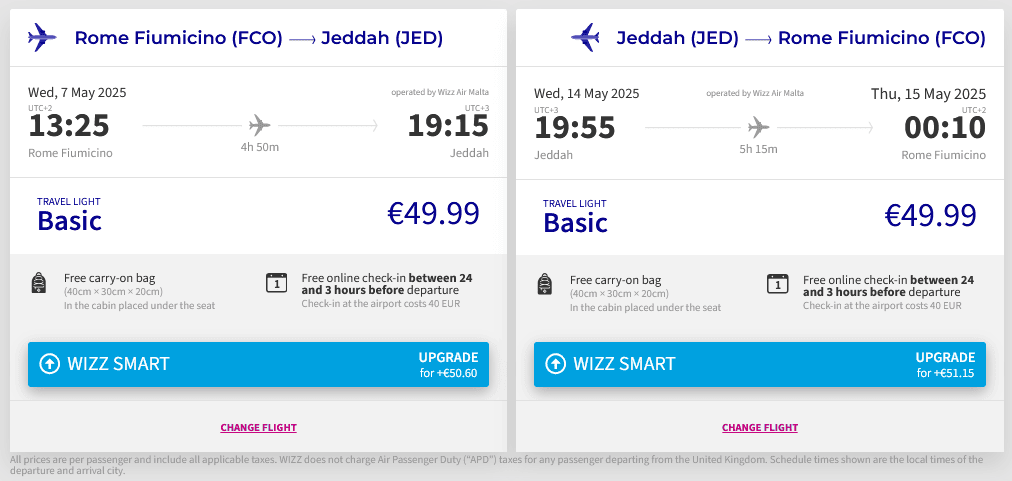Upgrade return flight for +€51.15
The width and height of the screenshot is (1012, 481).
coord(945,364)
